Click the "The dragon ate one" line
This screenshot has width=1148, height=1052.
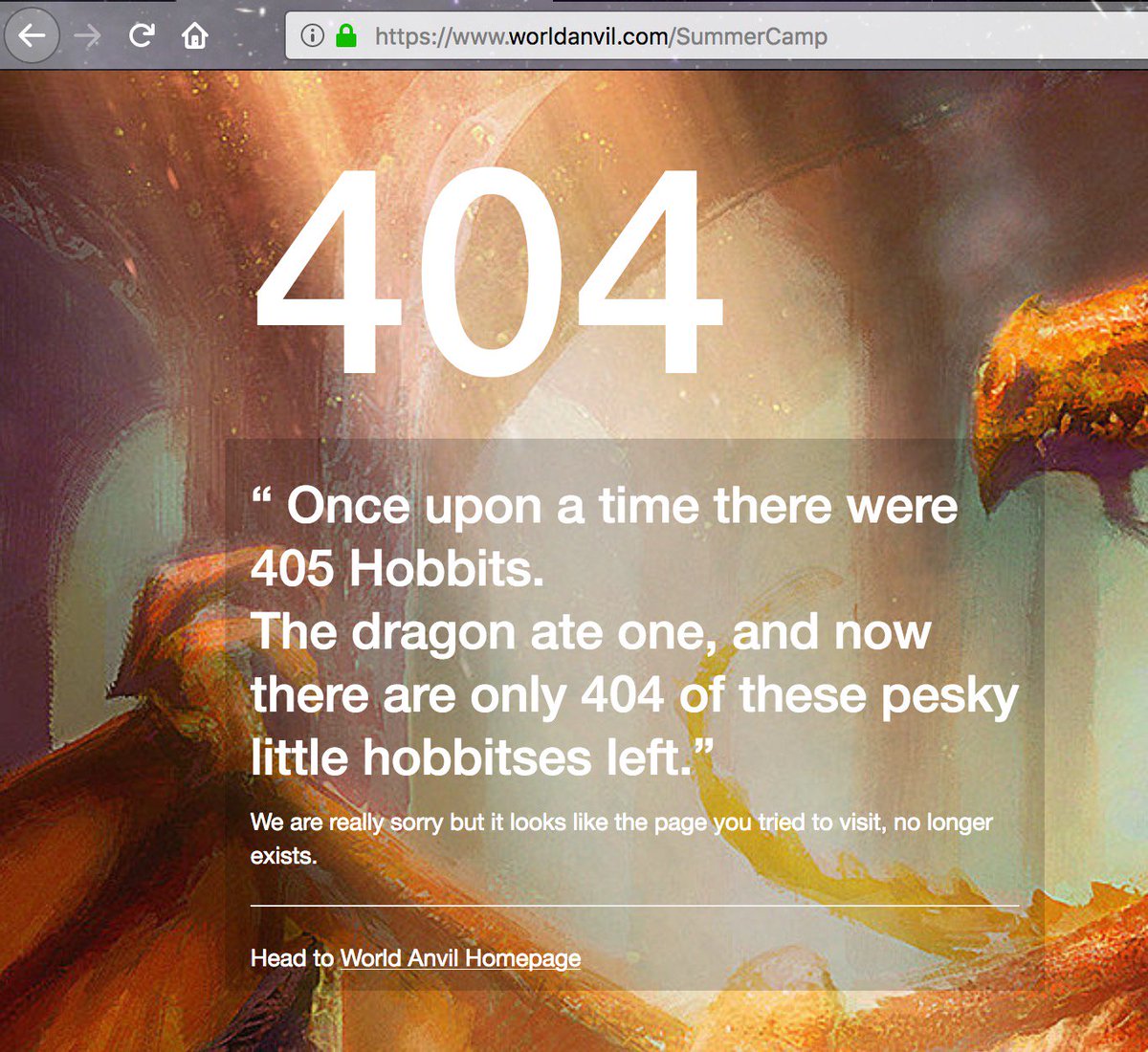point(591,632)
